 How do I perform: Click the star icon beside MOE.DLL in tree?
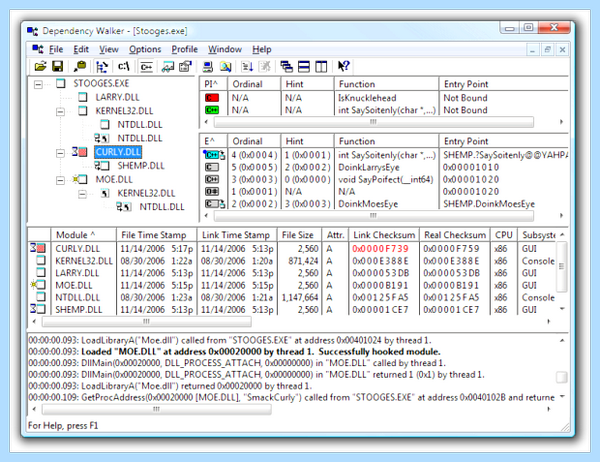coord(80,179)
